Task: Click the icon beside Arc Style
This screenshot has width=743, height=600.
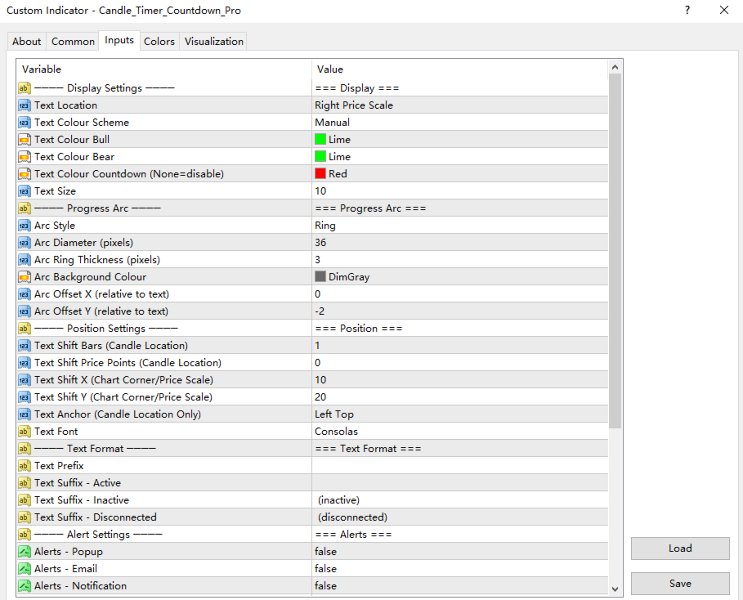Action: pyautogui.click(x=24, y=225)
